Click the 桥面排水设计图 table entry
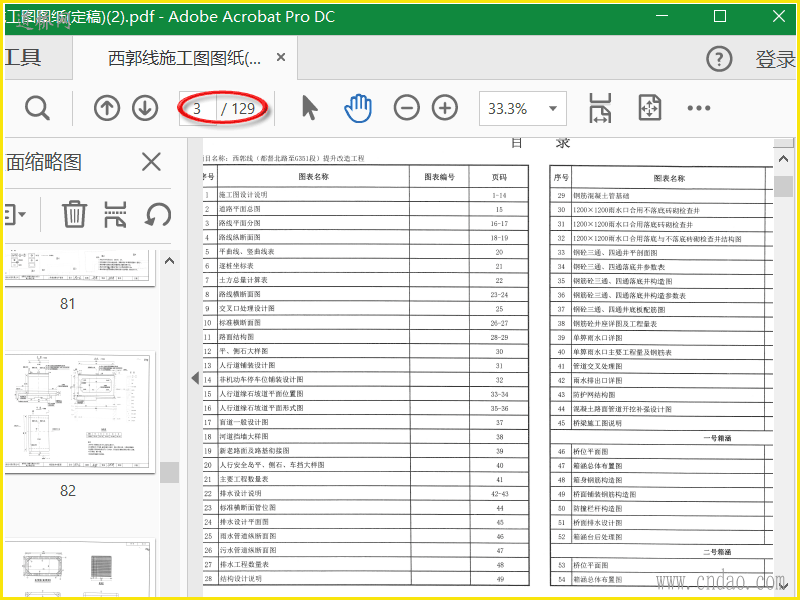 tap(597, 523)
